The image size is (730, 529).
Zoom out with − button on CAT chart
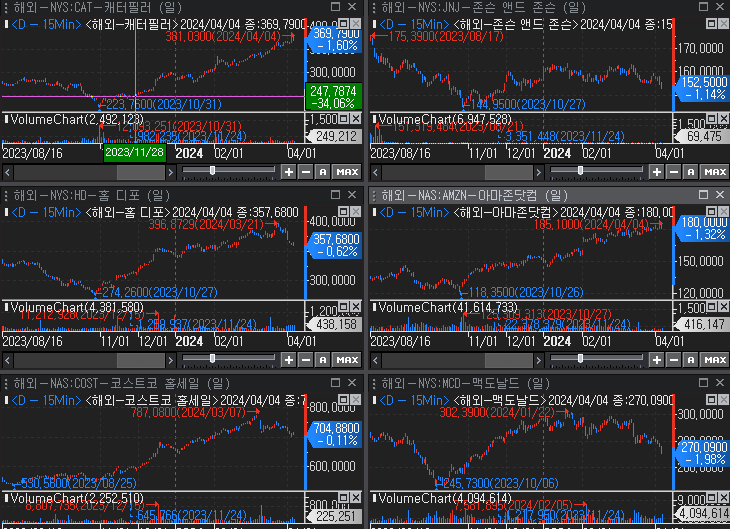pyautogui.click(x=305, y=172)
